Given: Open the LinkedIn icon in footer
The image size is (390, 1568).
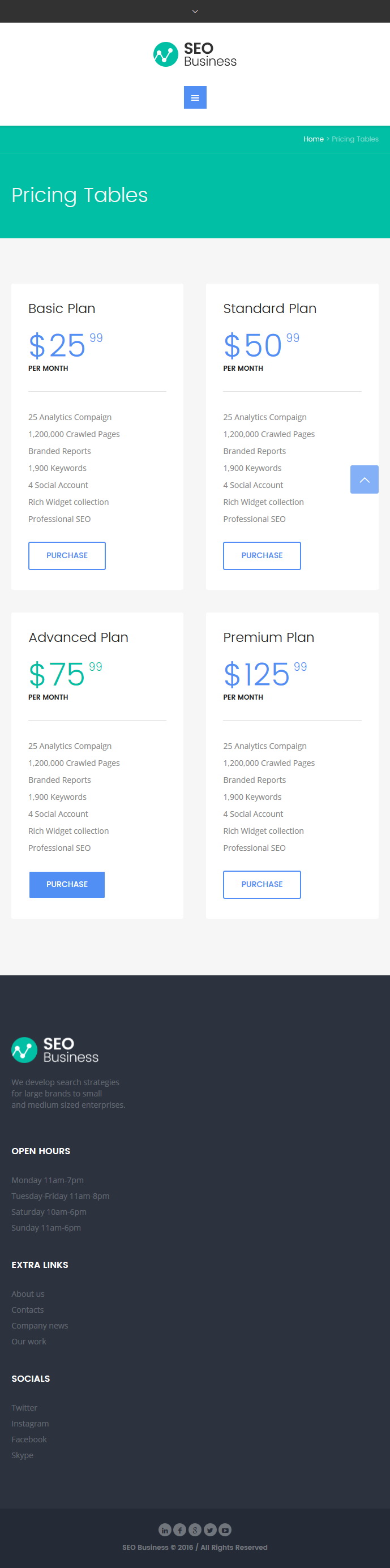Looking at the screenshot, I should [x=164, y=1530].
